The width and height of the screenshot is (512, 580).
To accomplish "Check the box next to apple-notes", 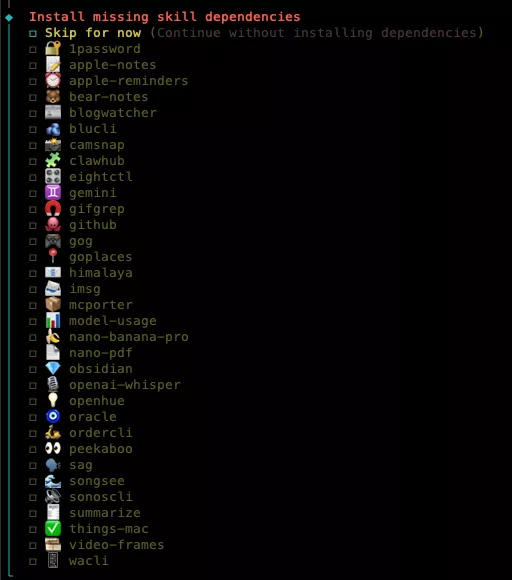I will pyautogui.click(x=33, y=65).
